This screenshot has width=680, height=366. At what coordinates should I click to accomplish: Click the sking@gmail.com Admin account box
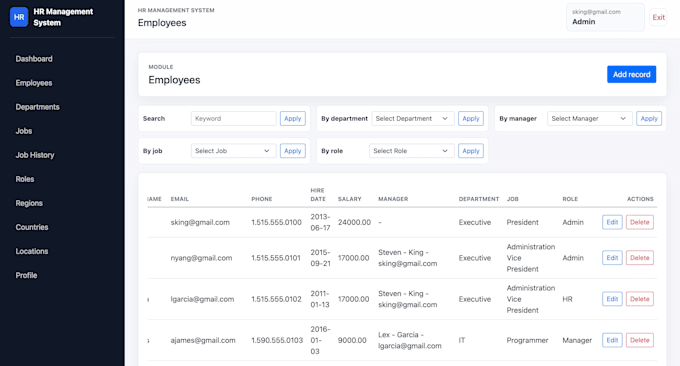(605, 17)
